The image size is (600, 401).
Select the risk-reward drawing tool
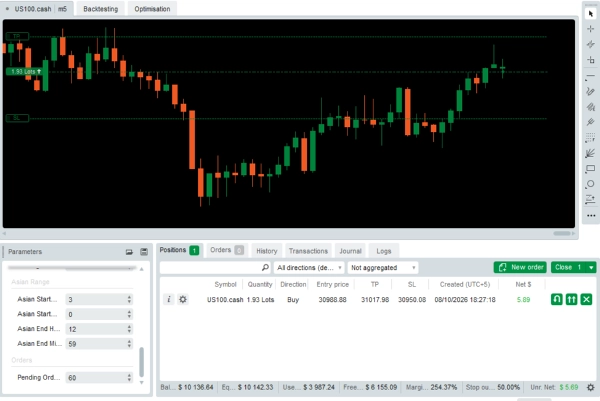(590, 199)
